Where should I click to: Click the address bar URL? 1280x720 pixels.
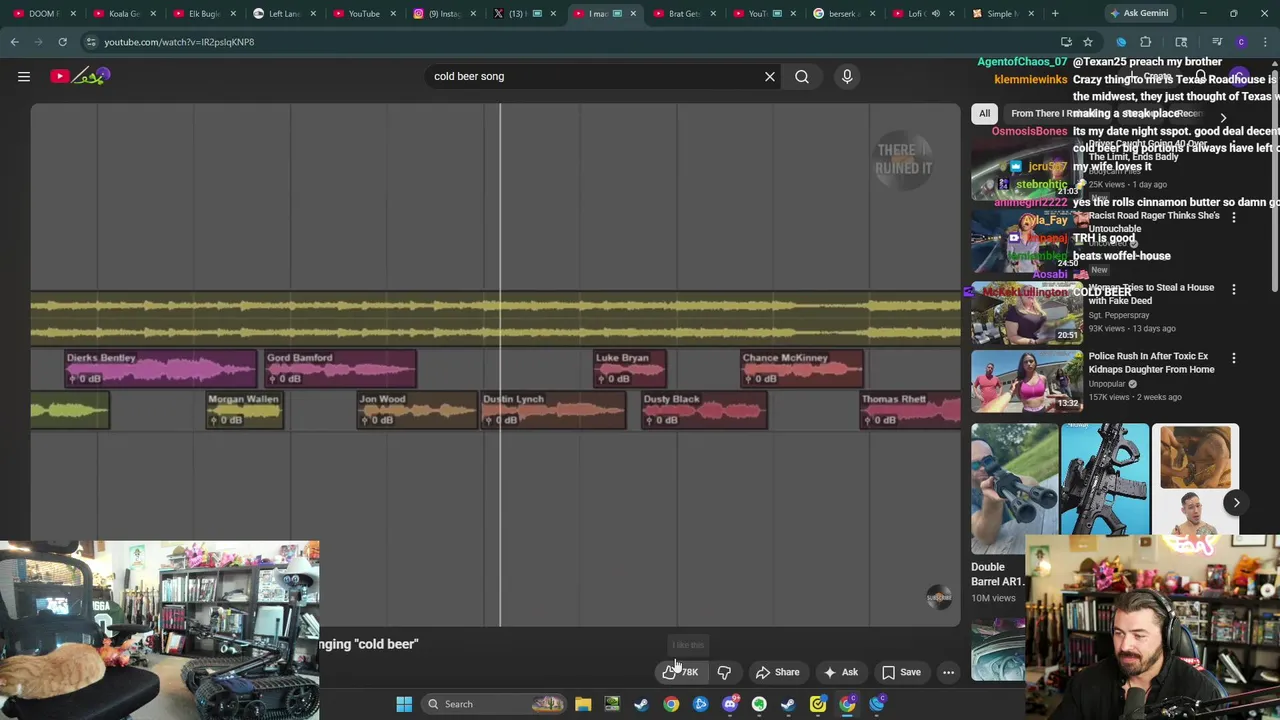(x=179, y=42)
